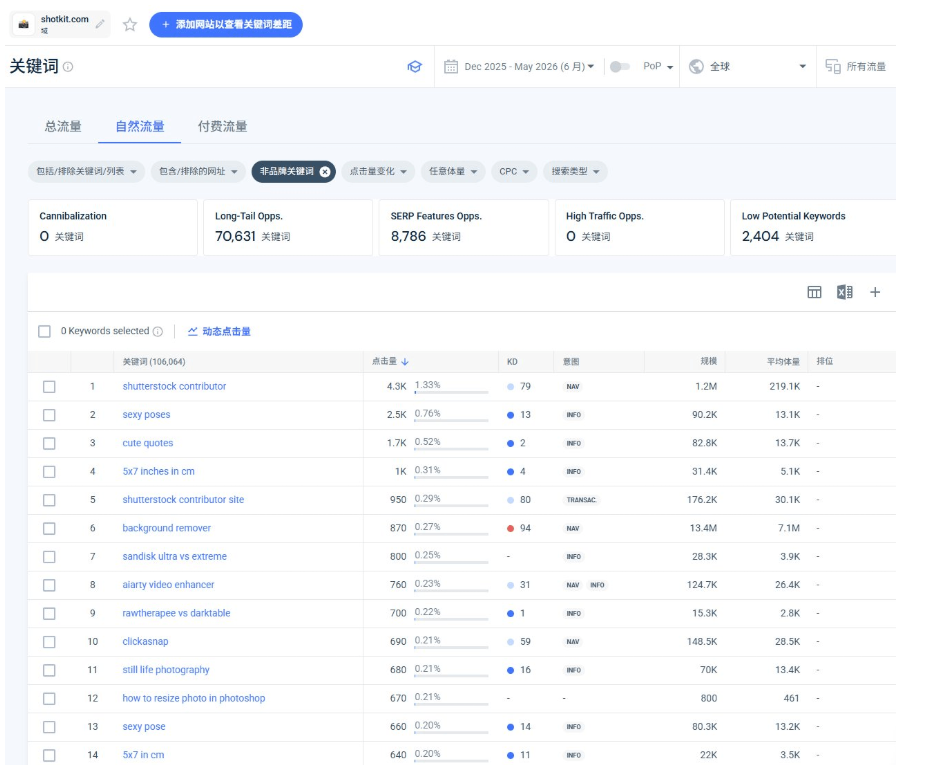
Task: Select the 自然流量 tab
Action: click(x=140, y=126)
